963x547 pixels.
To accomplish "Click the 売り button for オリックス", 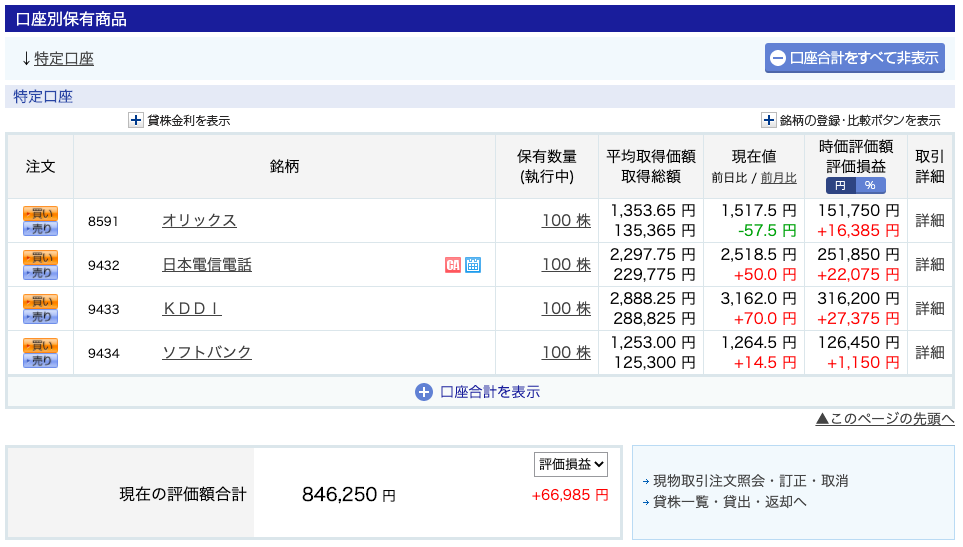I will (41, 228).
